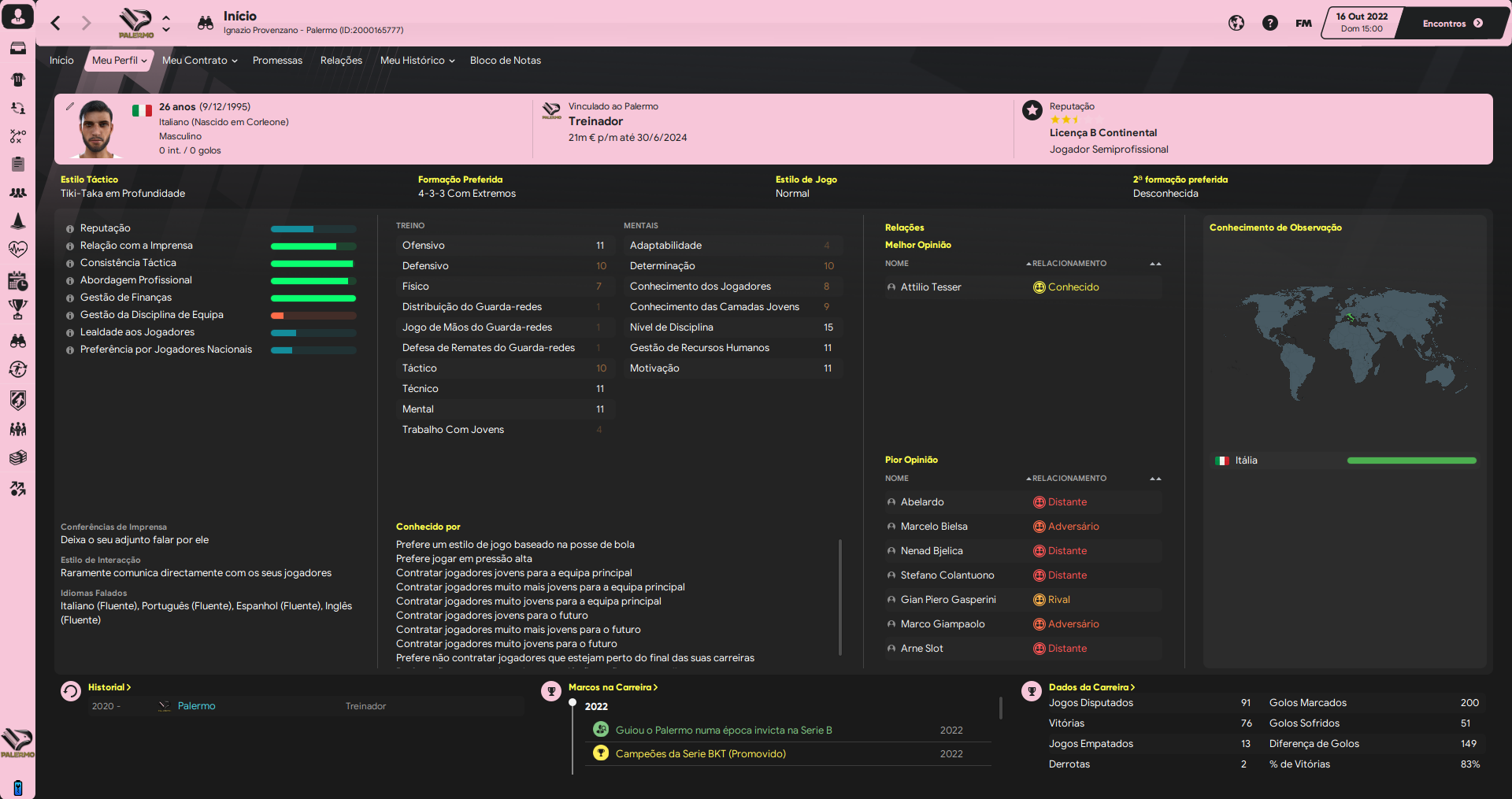Open the inbox tray icon in sidebar
Screen dimensions: 1512x799
[x=17, y=48]
